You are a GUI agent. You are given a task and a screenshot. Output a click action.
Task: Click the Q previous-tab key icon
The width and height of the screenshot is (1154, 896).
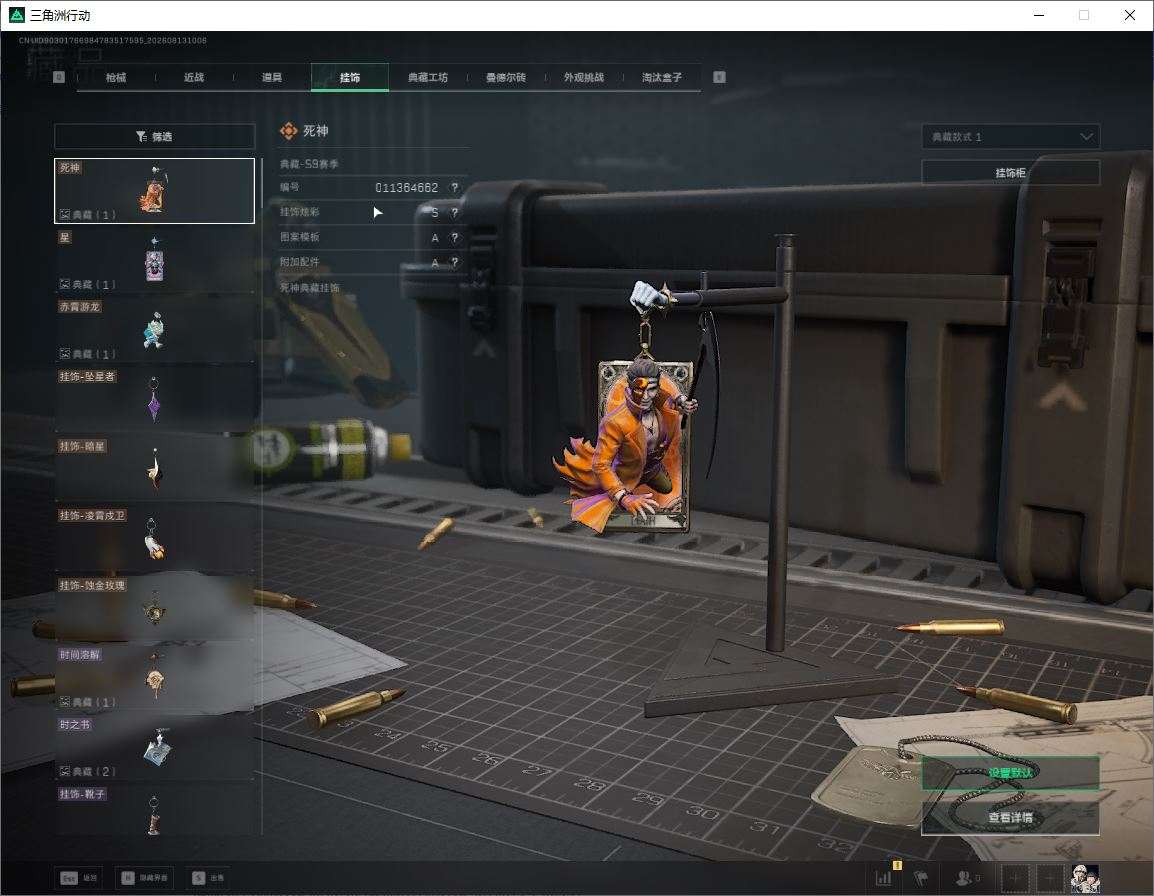click(60, 77)
